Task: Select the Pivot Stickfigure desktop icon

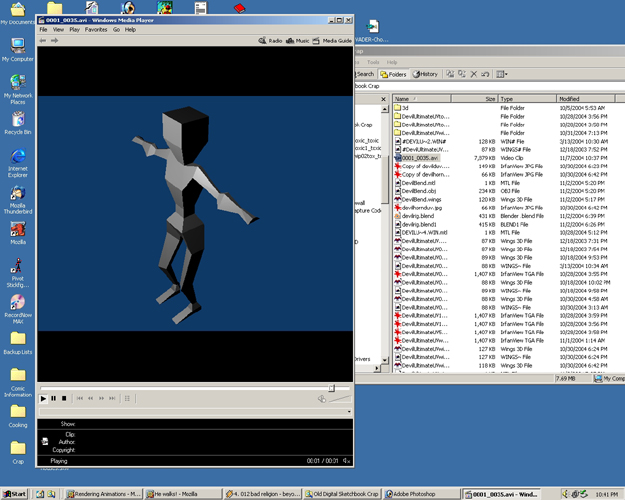Action: pos(18,273)
